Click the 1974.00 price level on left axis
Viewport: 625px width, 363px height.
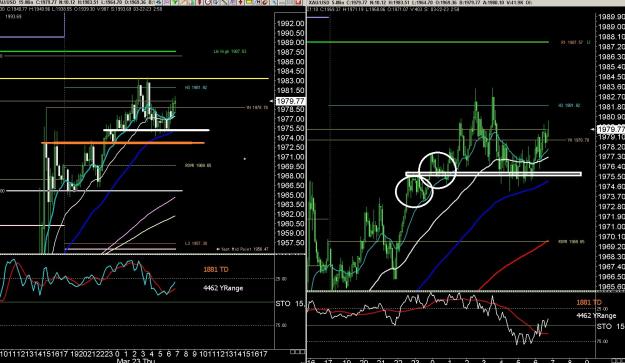tap(291, 138)
